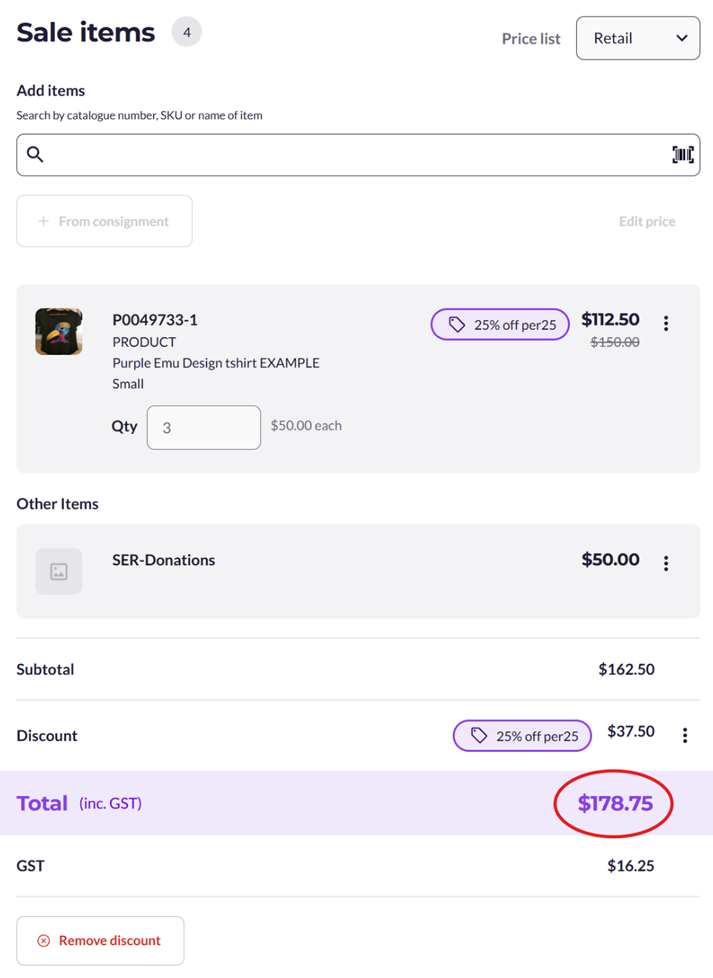Screen dimensions: 713x978
Task: Click the Remove discount button
Action: 100,941
